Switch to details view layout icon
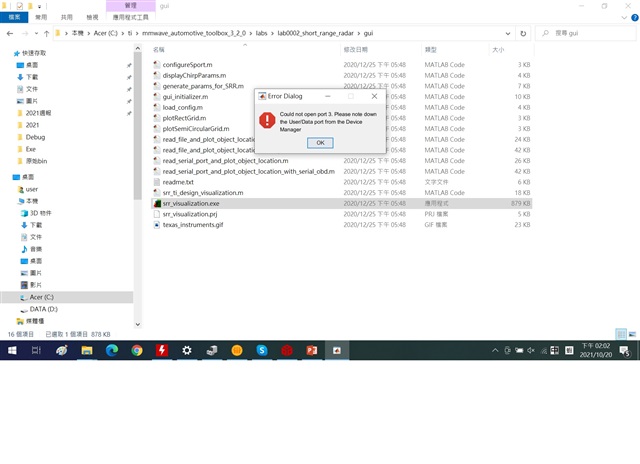The width and height of the screenshot is (640, 464). pos(621,334)
